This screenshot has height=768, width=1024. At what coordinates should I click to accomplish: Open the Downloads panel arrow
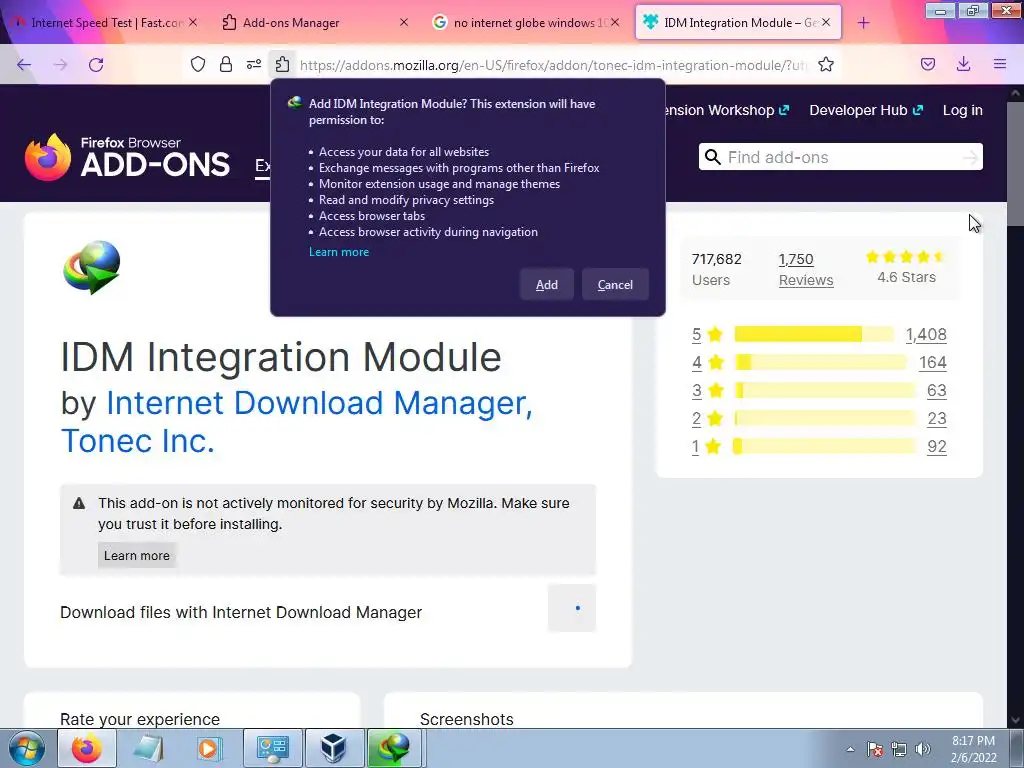963,64
